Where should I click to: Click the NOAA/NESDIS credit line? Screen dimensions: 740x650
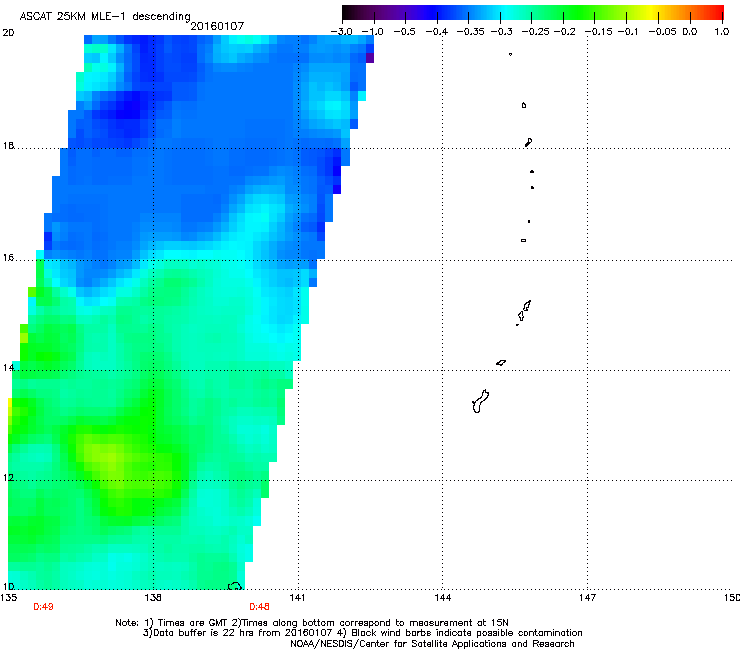[x=432, y=644]
